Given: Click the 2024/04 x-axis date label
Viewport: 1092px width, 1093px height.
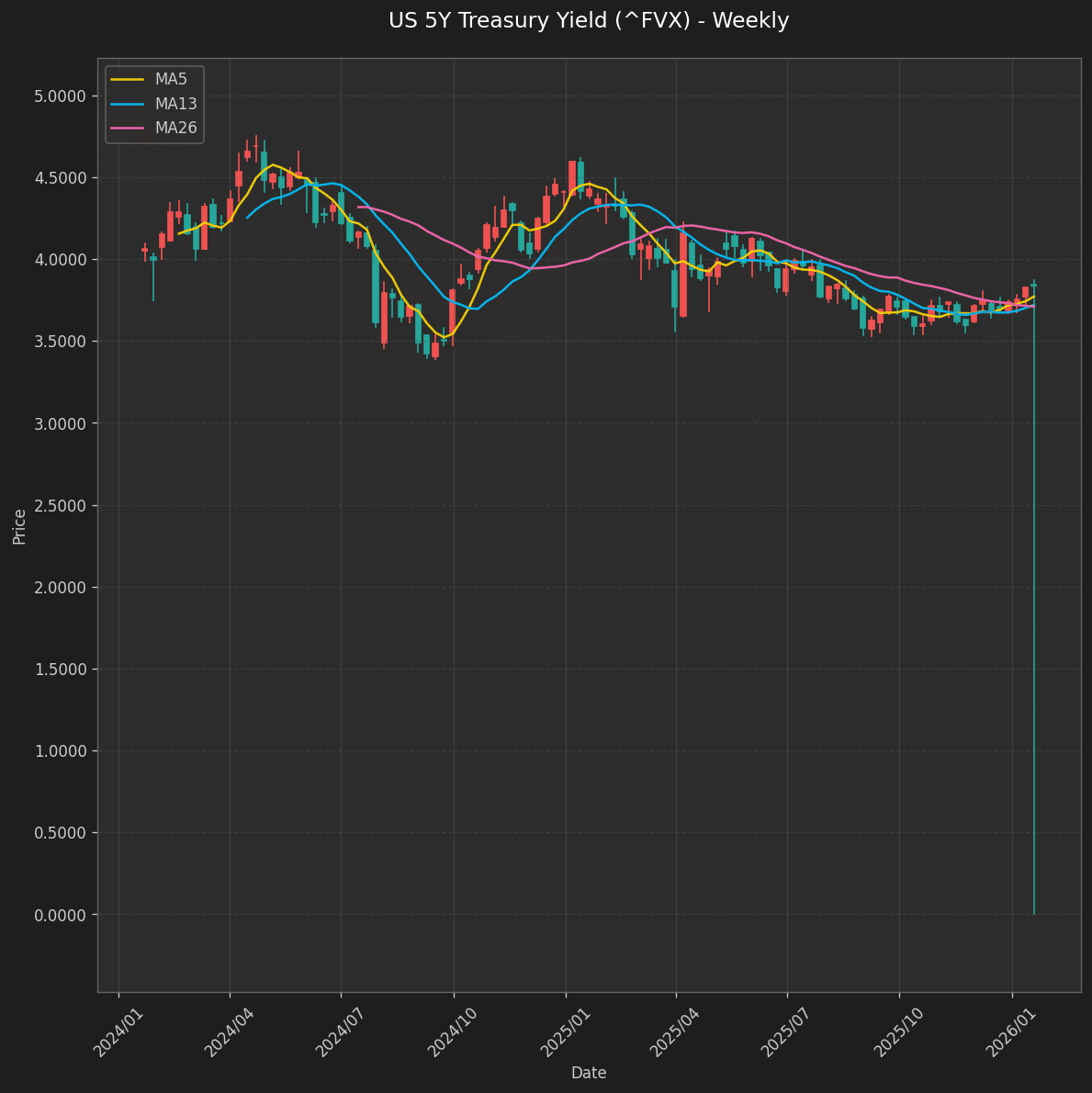Looking at the screenshot, I should pyautogui.click(x=230, y=1031).
